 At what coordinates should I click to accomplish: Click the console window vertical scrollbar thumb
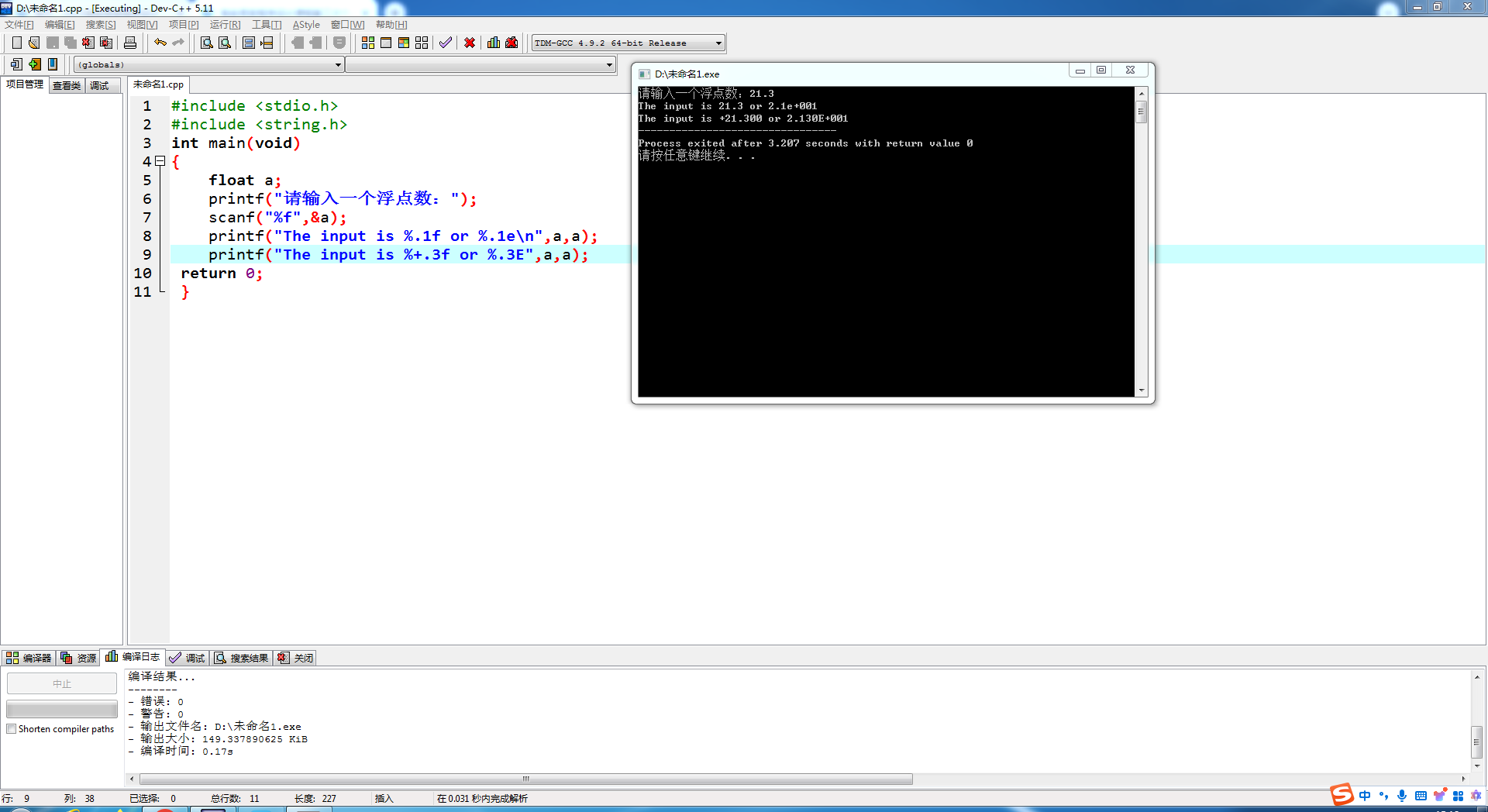[1141, 112]
